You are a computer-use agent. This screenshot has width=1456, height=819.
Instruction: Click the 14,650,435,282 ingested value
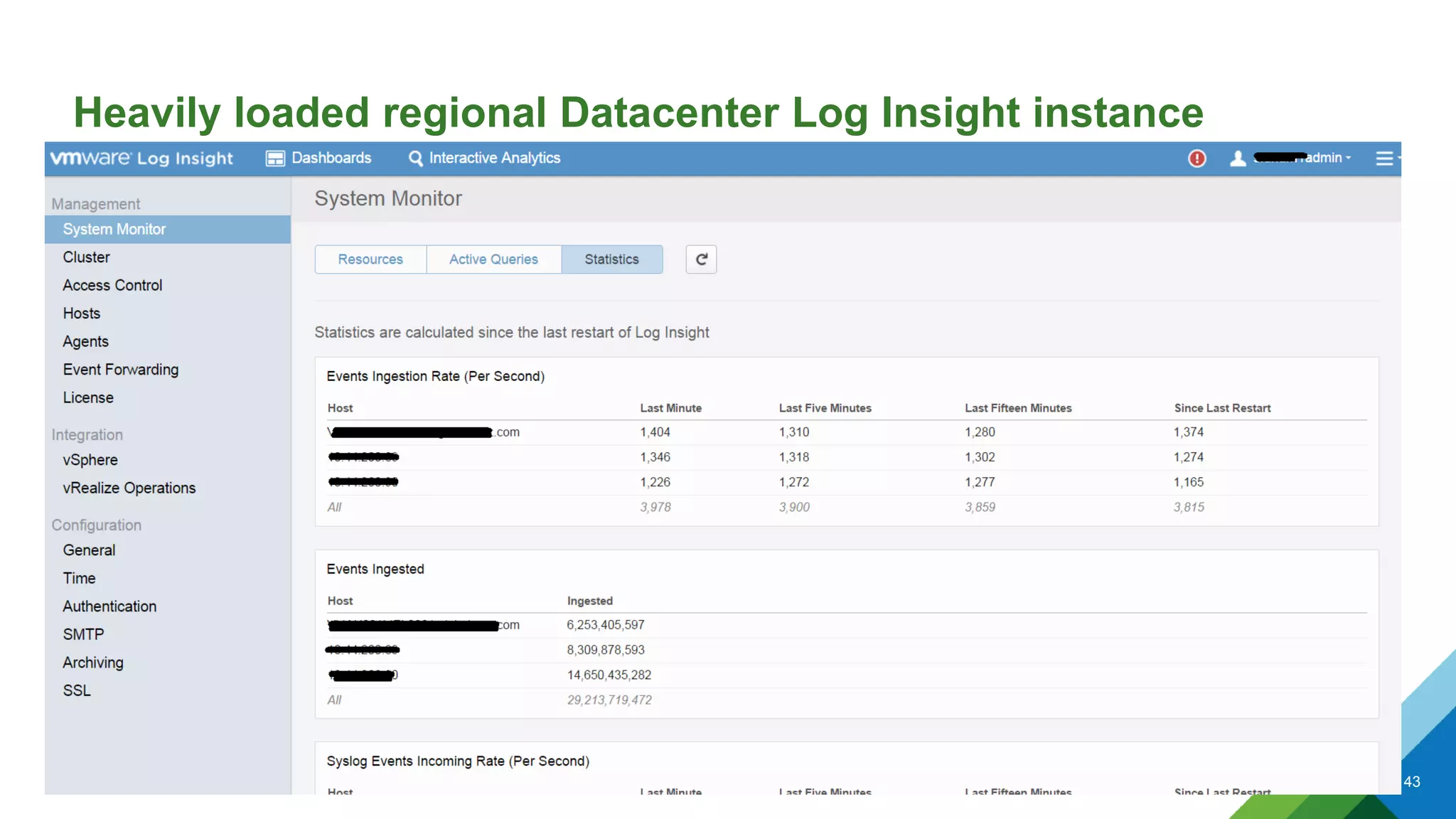pyautogui.click(x=609, y=675)
